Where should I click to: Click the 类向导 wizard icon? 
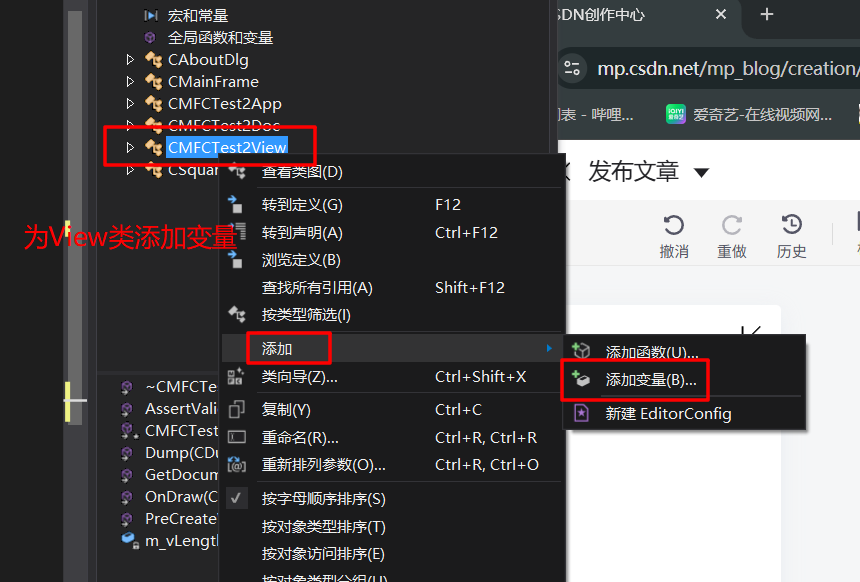click(236, 376)
